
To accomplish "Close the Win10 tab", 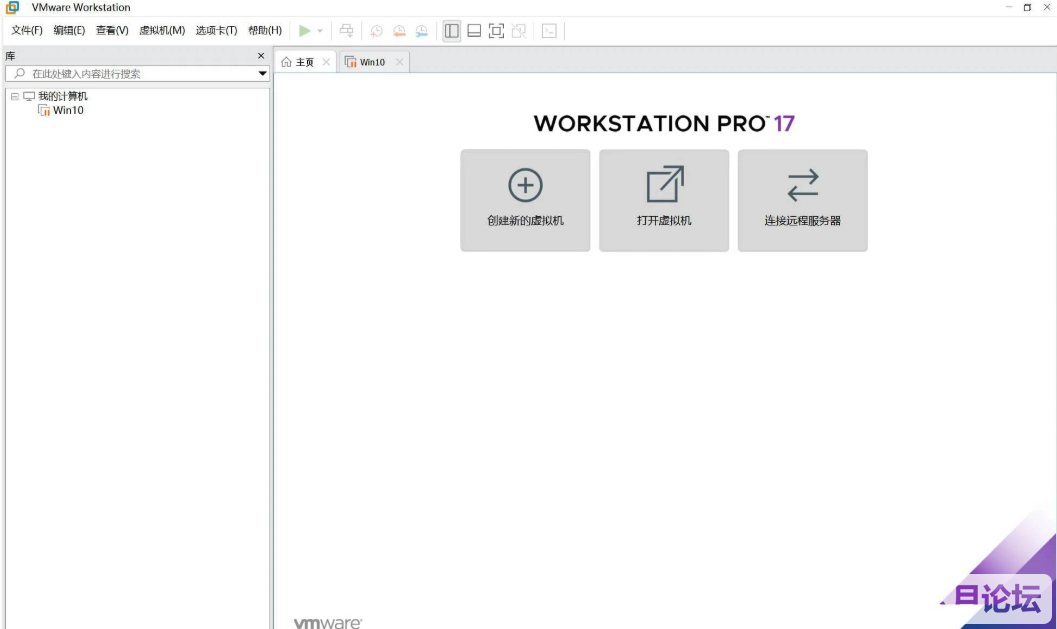I will (400, 62).
